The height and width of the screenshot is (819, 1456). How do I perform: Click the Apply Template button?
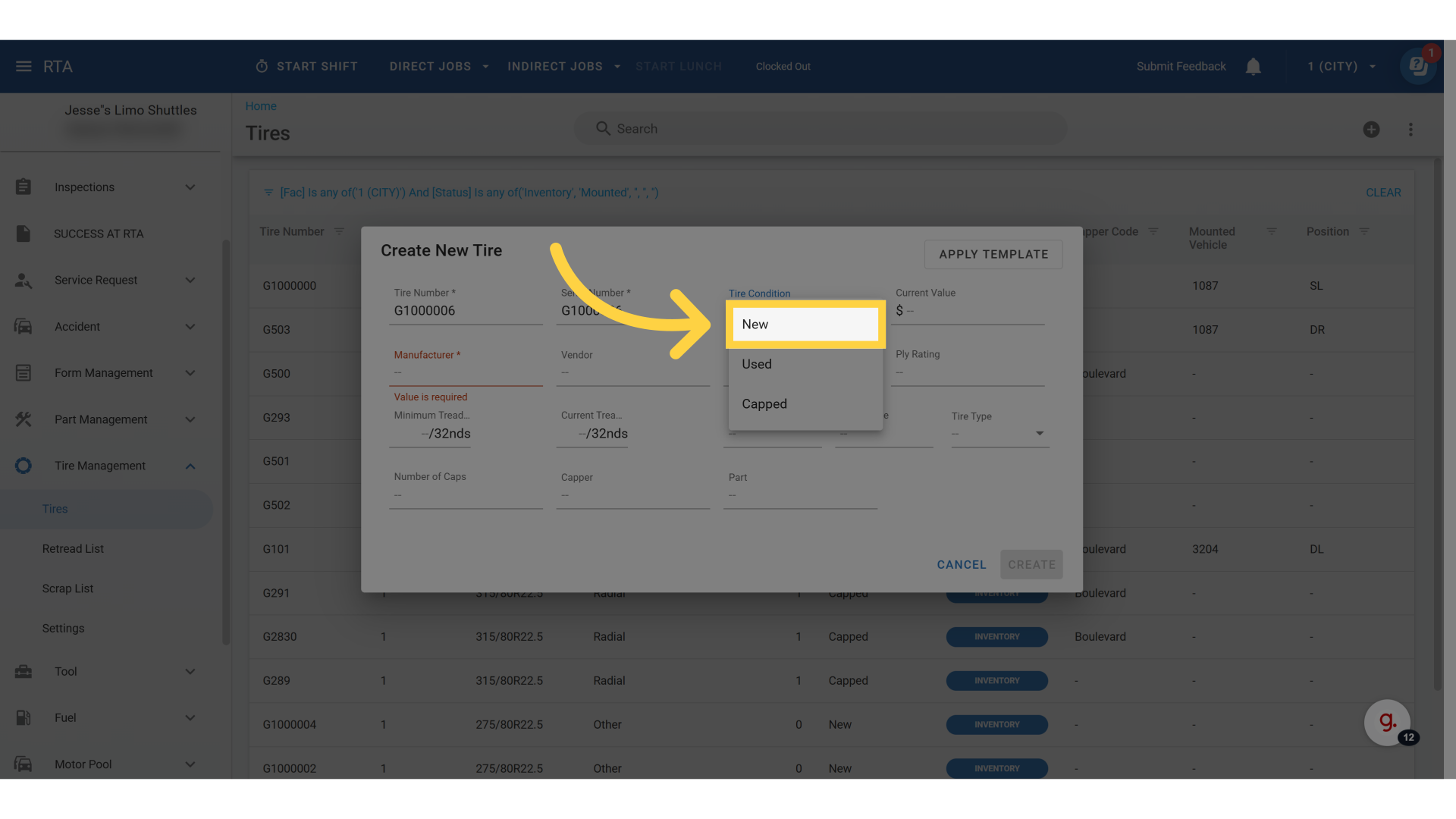click(x=993, y=255)
